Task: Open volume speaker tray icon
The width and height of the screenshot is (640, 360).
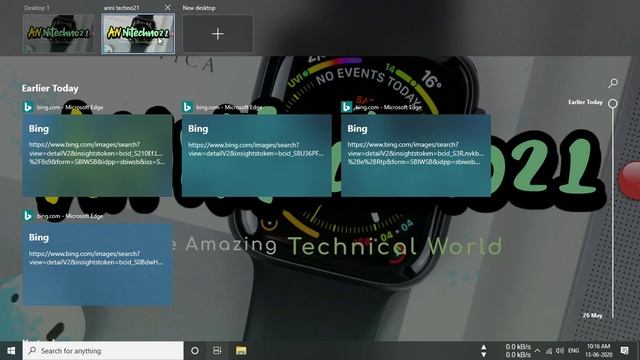Action: click(x=560, y=351)
